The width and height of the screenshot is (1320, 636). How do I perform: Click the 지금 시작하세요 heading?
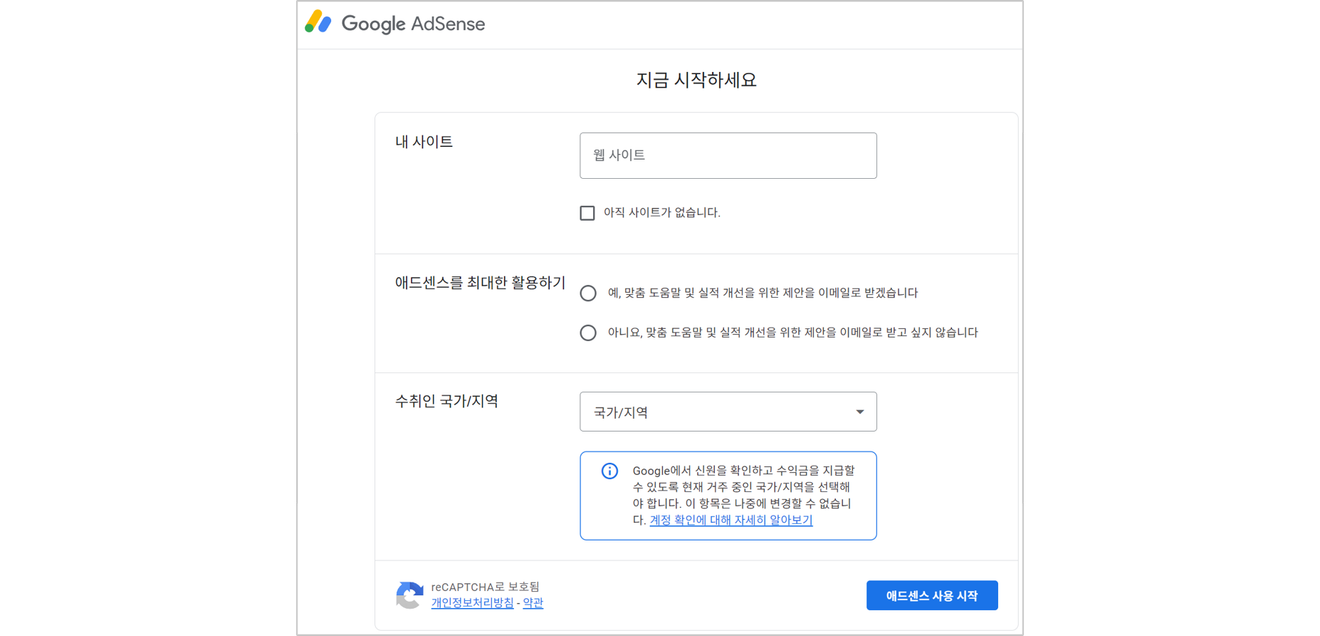(x=696, y=80)
